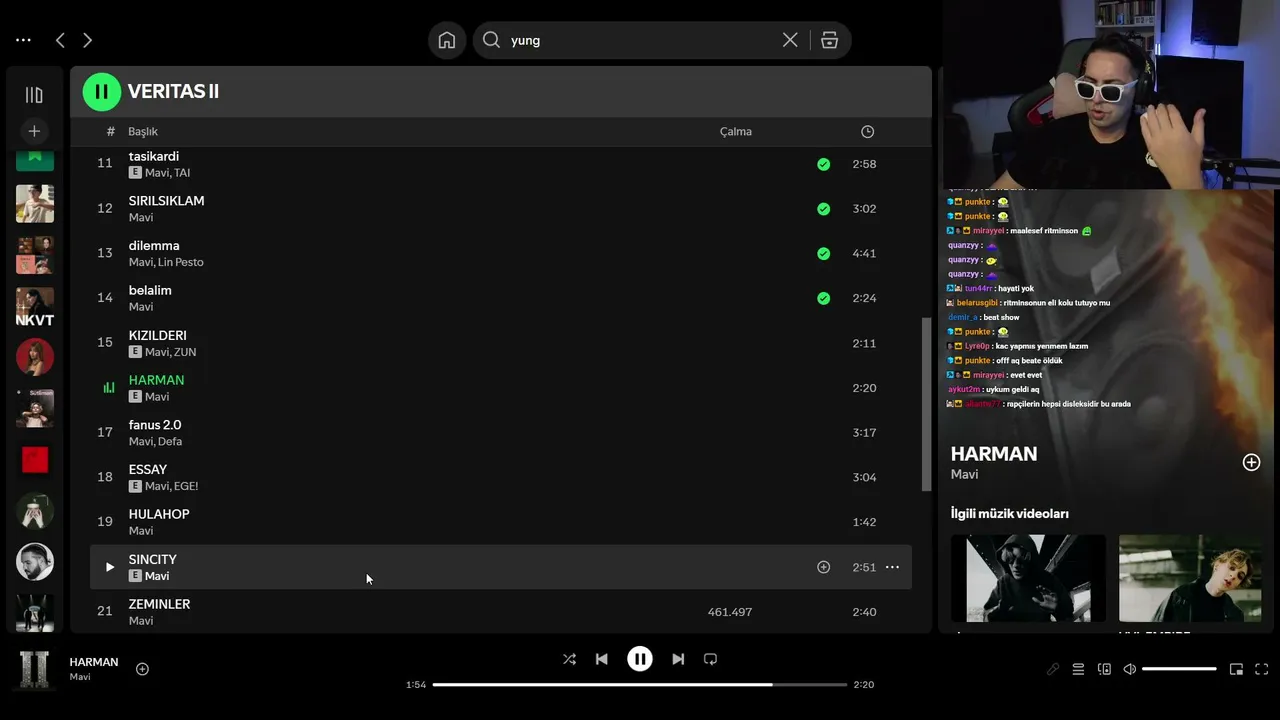The image size is (1280, 720).
Task: Open artist EGE! from ESSAY row
Action: (x=186, y=486)
